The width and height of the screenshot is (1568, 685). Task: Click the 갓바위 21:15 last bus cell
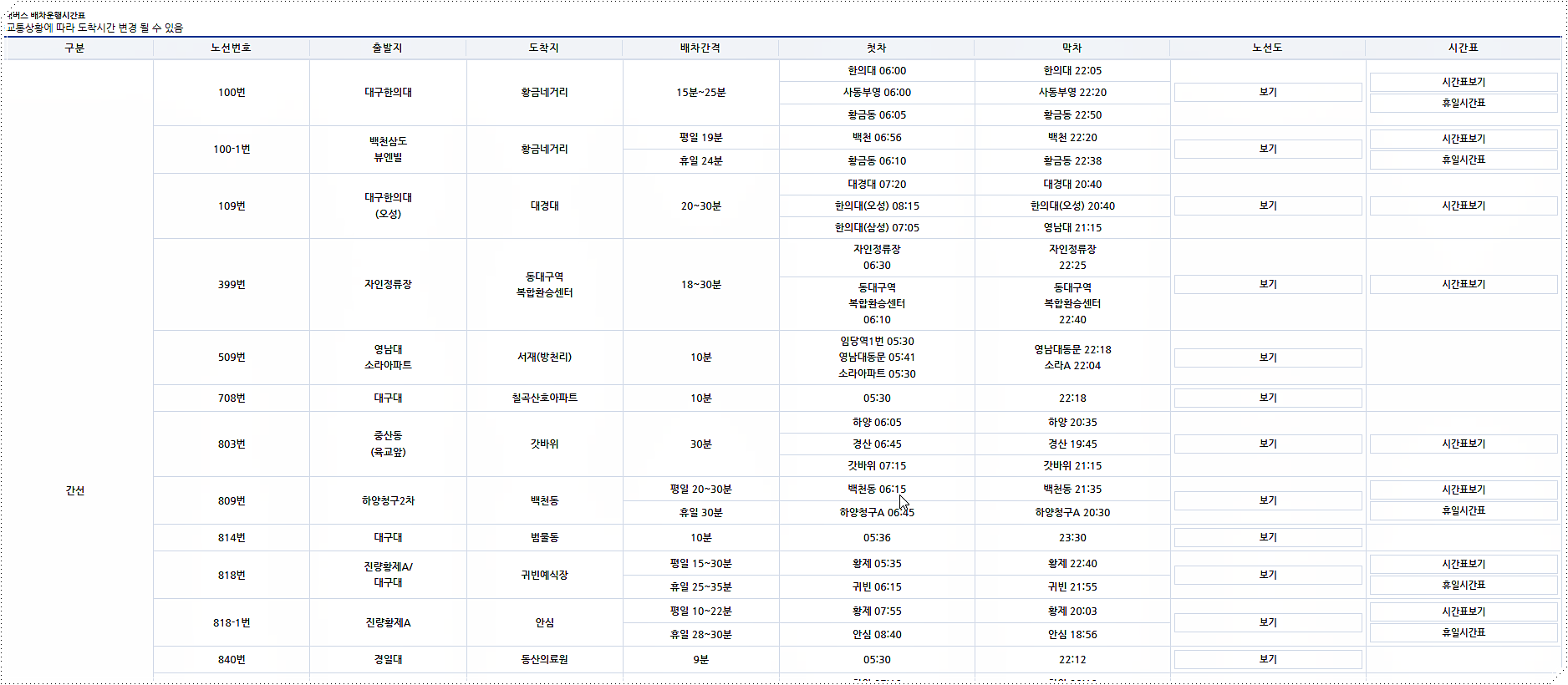[1072, 466]
